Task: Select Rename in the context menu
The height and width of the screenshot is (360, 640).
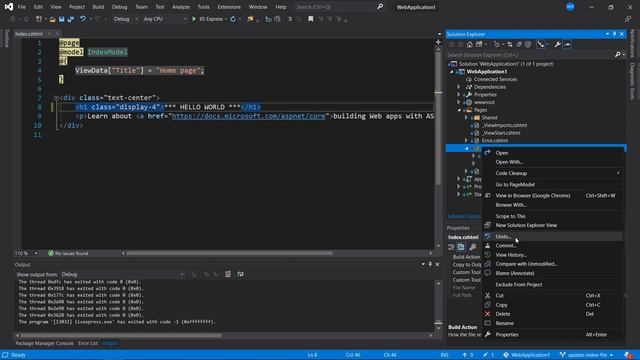Action: 553,323
